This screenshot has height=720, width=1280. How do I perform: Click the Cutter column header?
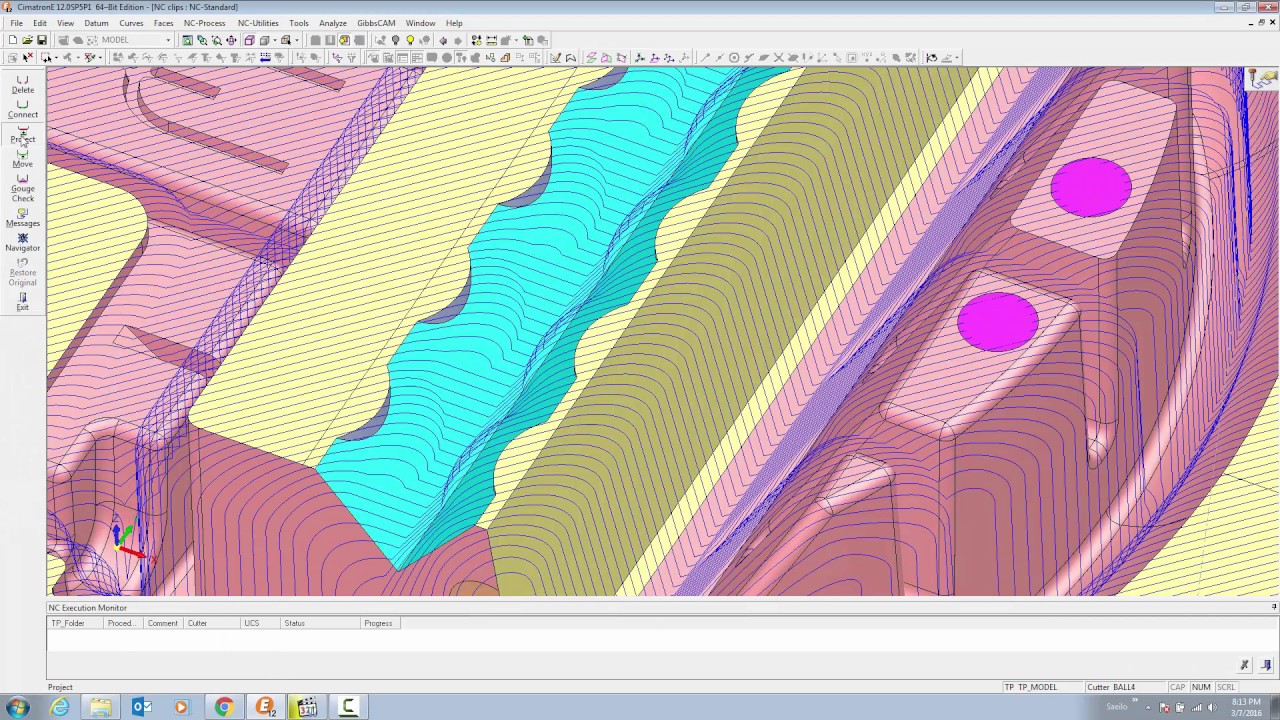click(x=212, y=623)
